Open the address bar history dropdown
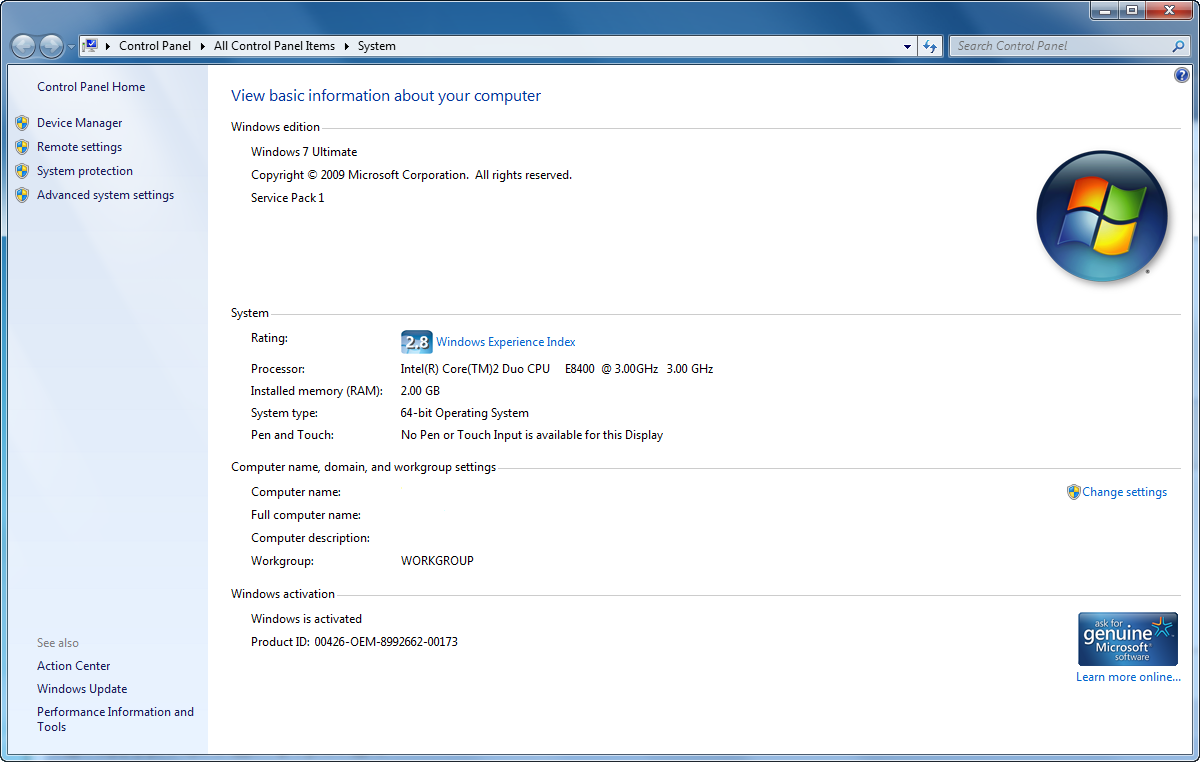The image size is (1200, 762). [907, 46]
